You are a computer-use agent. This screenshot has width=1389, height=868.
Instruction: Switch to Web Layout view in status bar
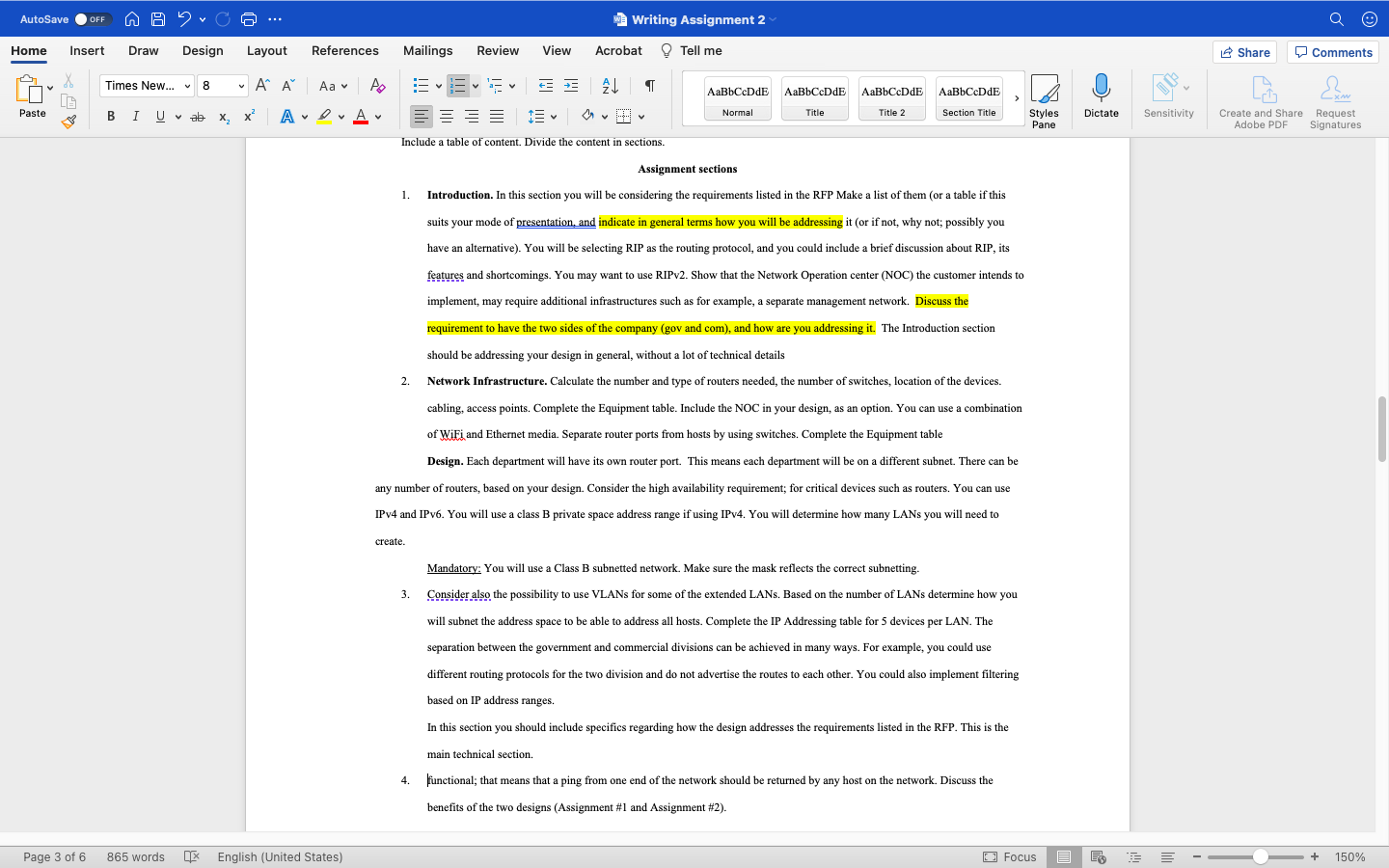pyautogui.click(x=1098, y=856)
